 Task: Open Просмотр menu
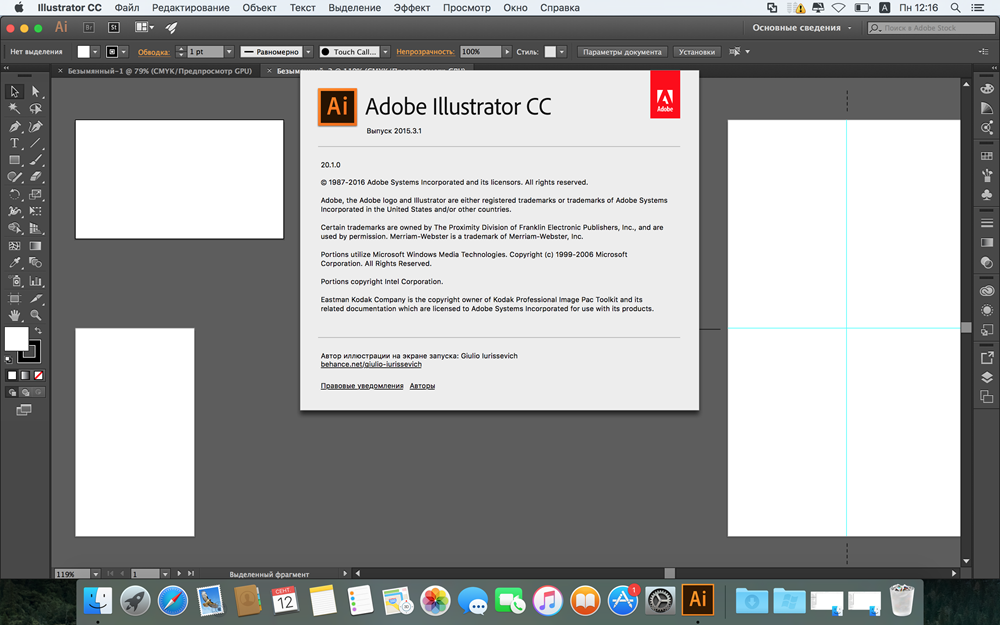pyautogui.click(x=467, y=8)
